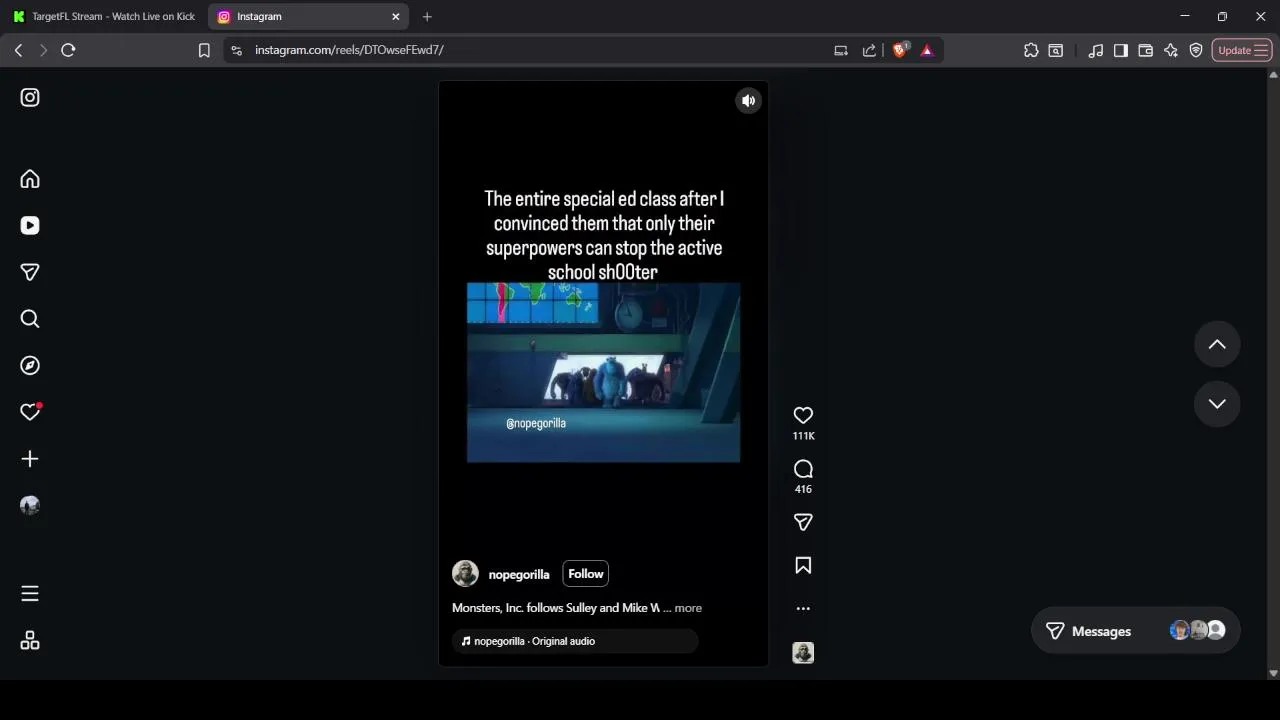Open Leo AI sparkle icon

pyautogui.click(x=1171, y=50)
